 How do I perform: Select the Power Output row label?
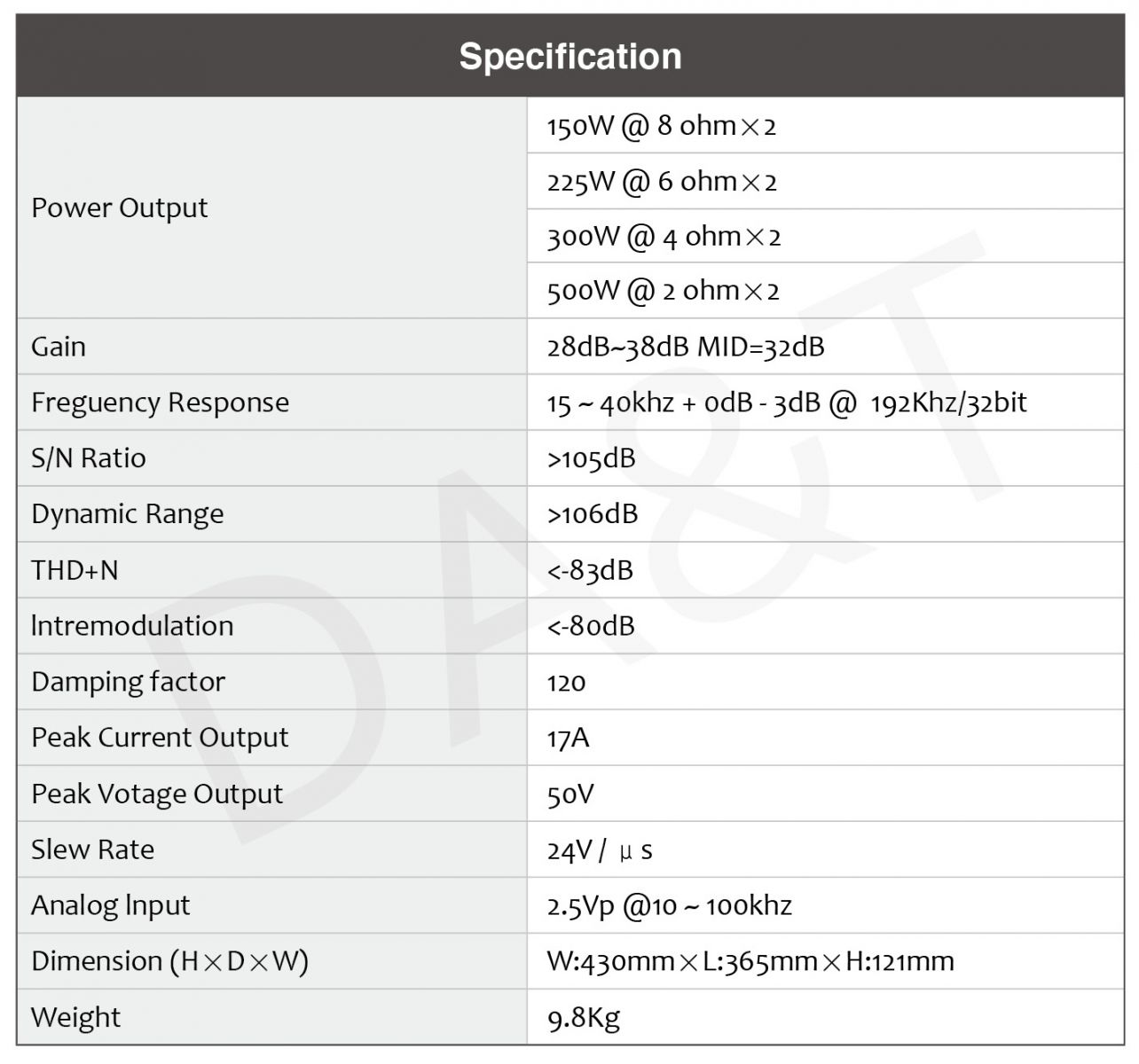pos(119,207)
